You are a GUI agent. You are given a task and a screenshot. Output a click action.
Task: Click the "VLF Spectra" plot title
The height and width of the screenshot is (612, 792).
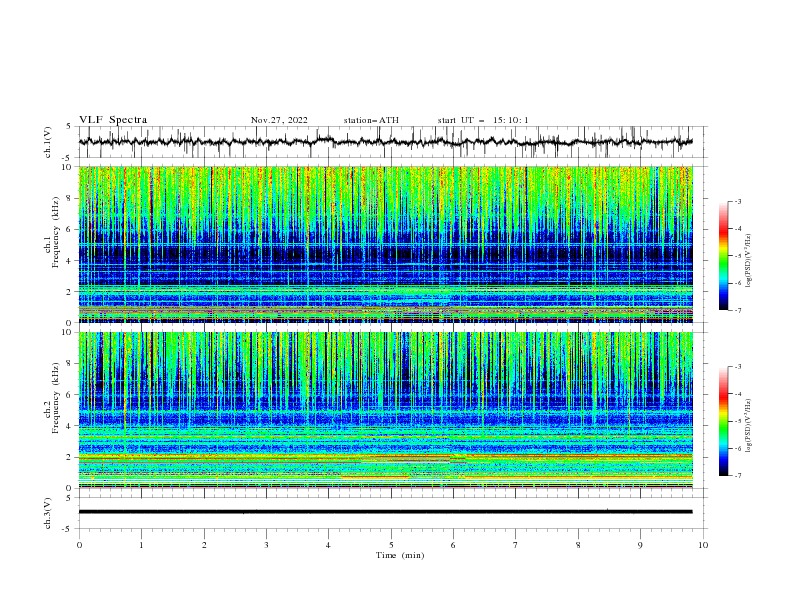tap(113, 120)
